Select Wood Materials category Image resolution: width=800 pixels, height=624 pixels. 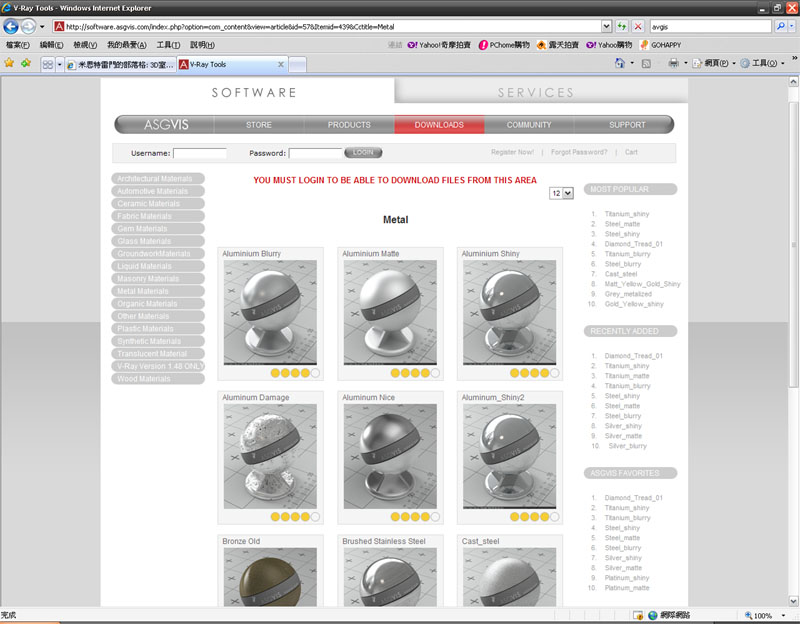pos(158,379)
